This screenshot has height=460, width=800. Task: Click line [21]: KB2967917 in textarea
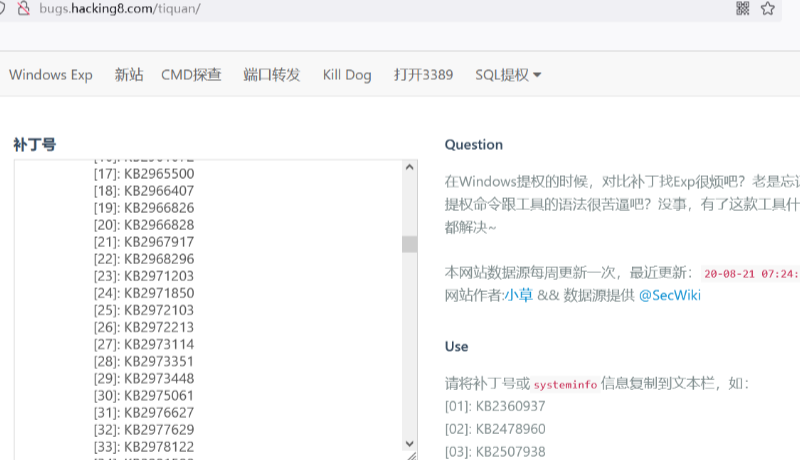[144, 242]
